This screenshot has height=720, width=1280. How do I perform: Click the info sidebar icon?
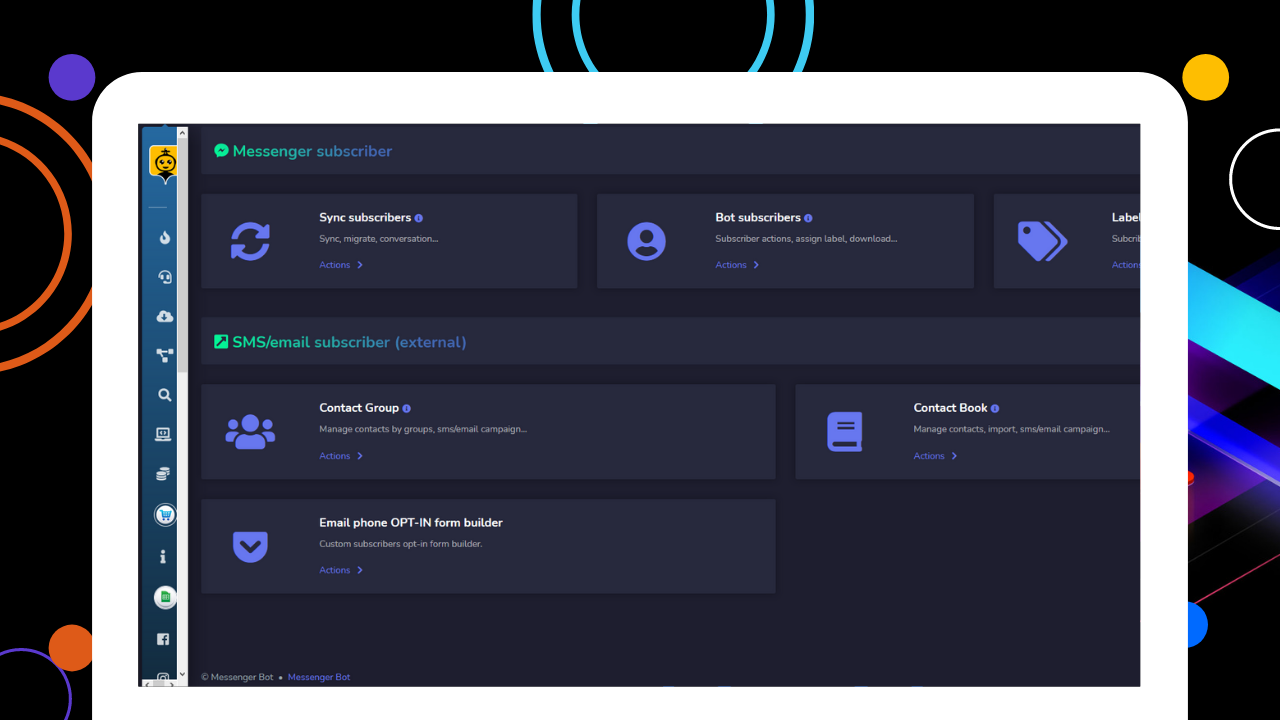click(163, 556)
